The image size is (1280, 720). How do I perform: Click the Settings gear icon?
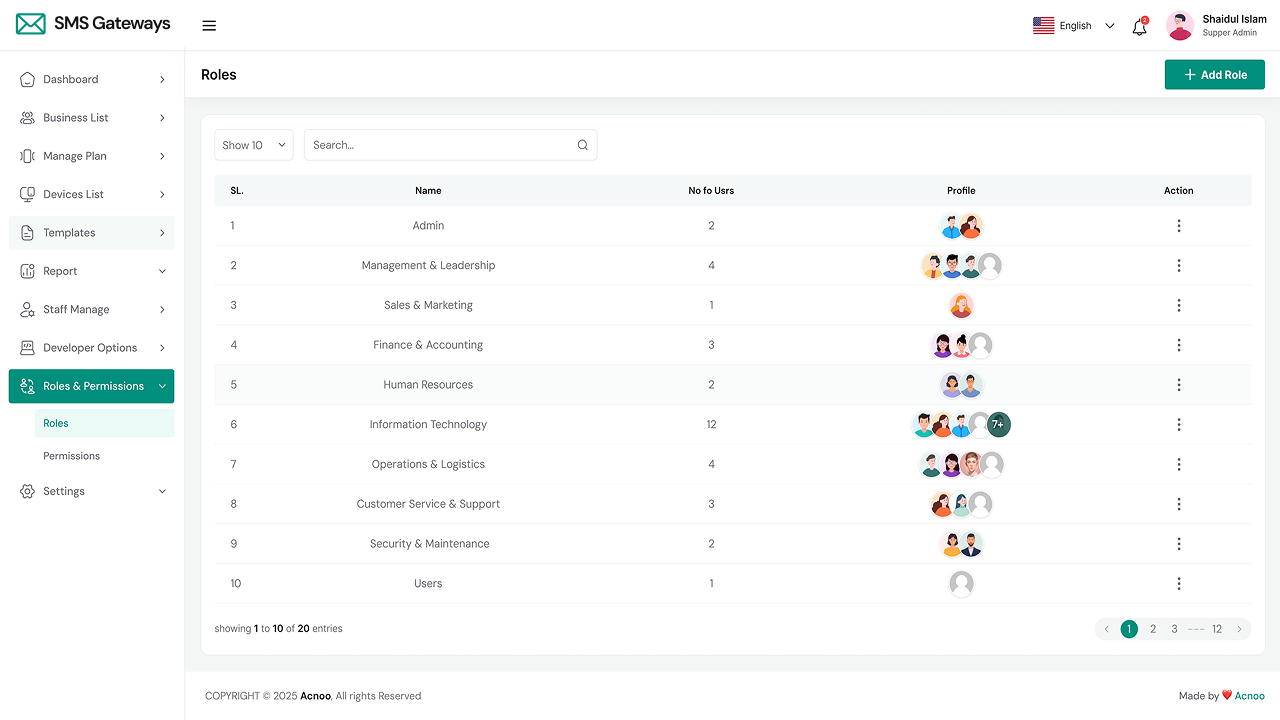[x=27, y=492]
